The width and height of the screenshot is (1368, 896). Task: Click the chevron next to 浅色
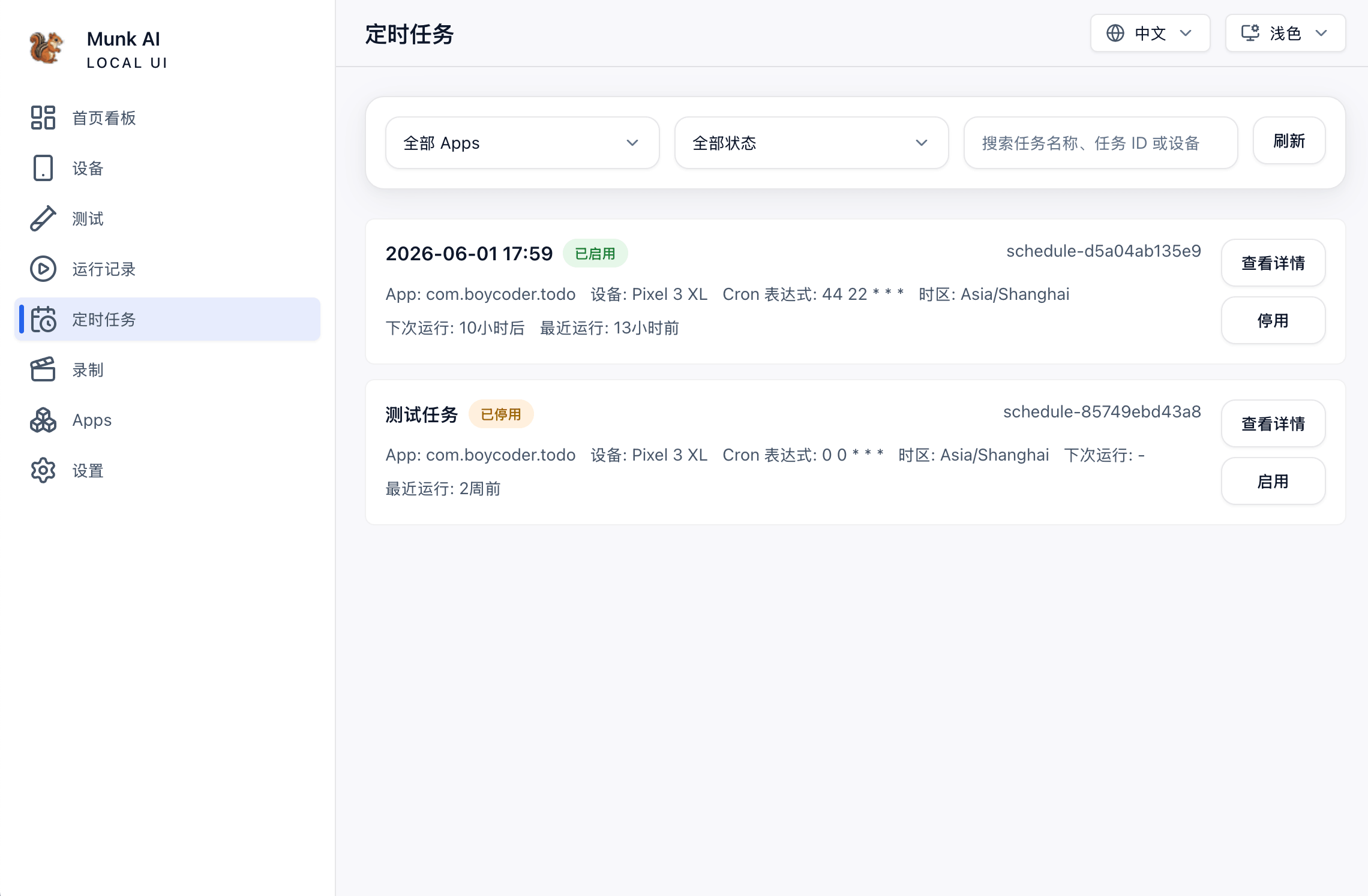[x=1321, y=33]
